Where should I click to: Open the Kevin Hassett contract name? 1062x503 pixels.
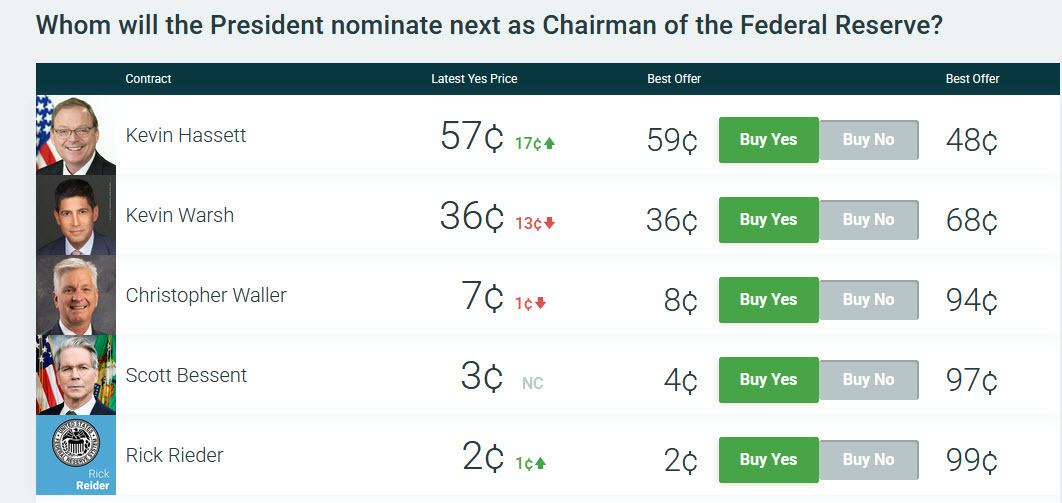(x=186, y=135)
